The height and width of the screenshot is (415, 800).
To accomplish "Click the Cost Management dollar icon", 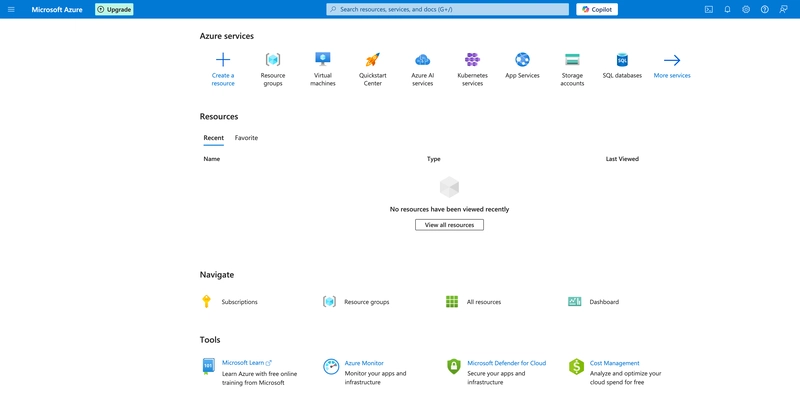I will (x=577, y=367).
